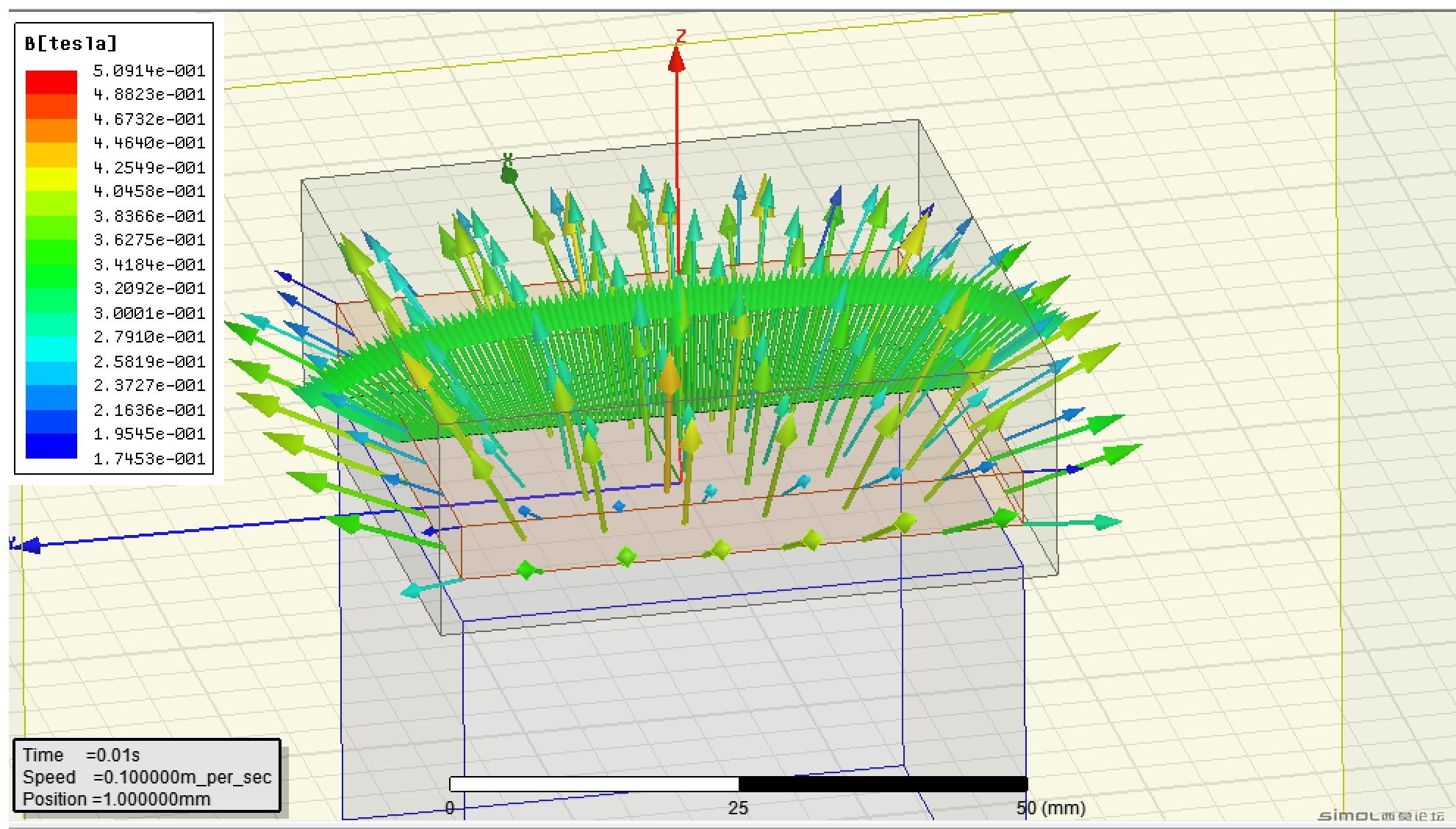The image size is (1456, 829).
Task: Select the yellow 4.2549e-001 color band
Action: 51,179
